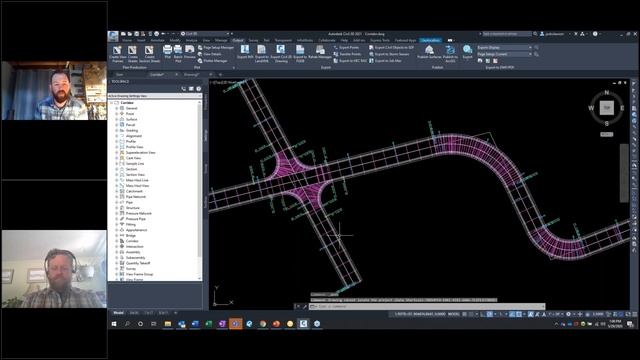Select Parcel in settings tree
The height and width of the screenshot is (360, 640).
click(130, 125)
